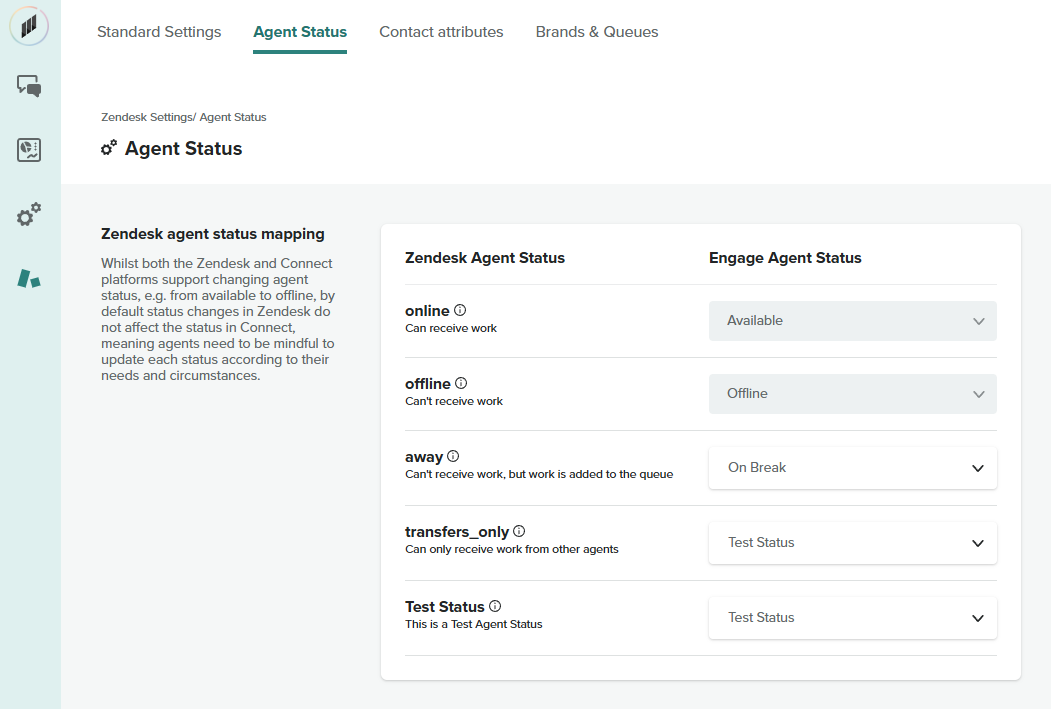Screen dimensions: 1051x709
Task: Open the Test Status row dropdown
Action: click(852, 618)
